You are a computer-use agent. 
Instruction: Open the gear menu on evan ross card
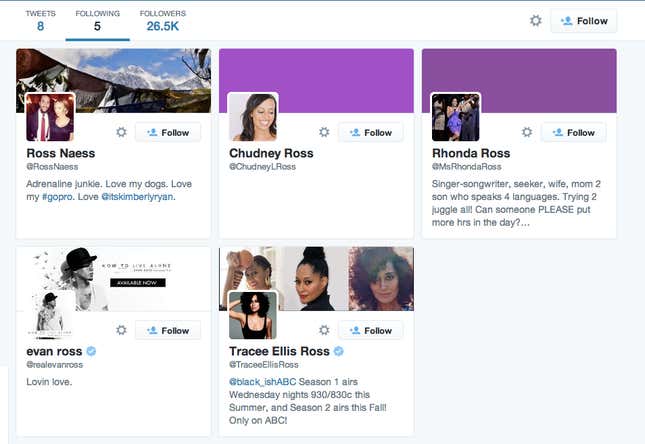[121, 330]
